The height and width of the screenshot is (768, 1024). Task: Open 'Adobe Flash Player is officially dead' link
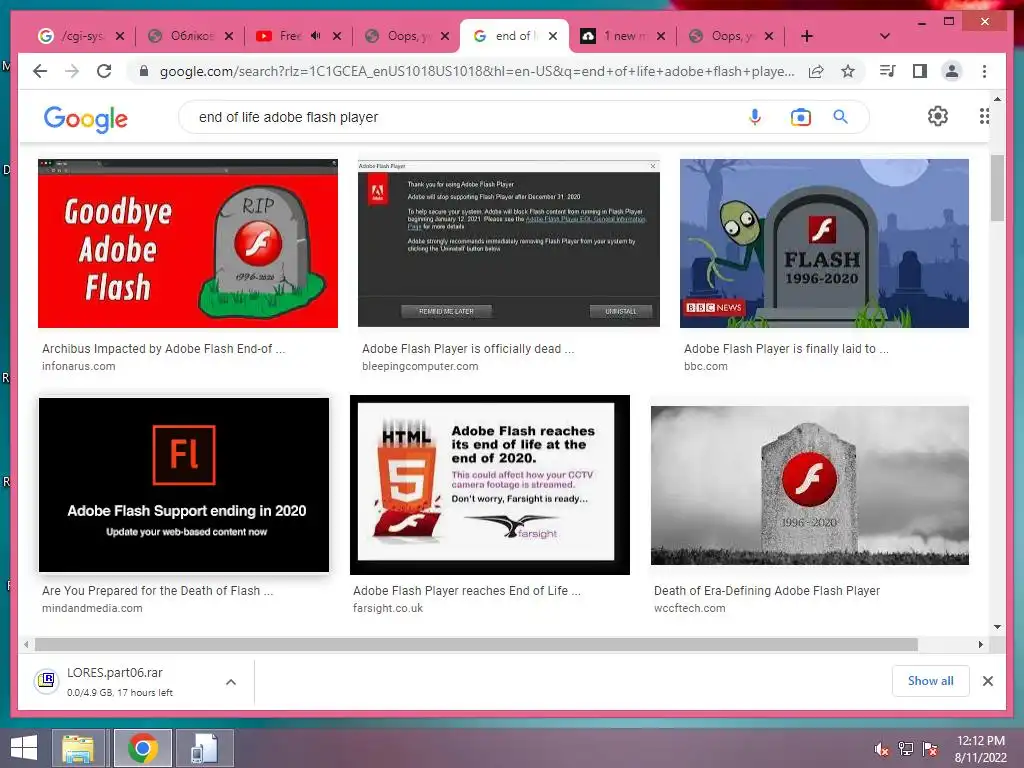click(468, 349)
